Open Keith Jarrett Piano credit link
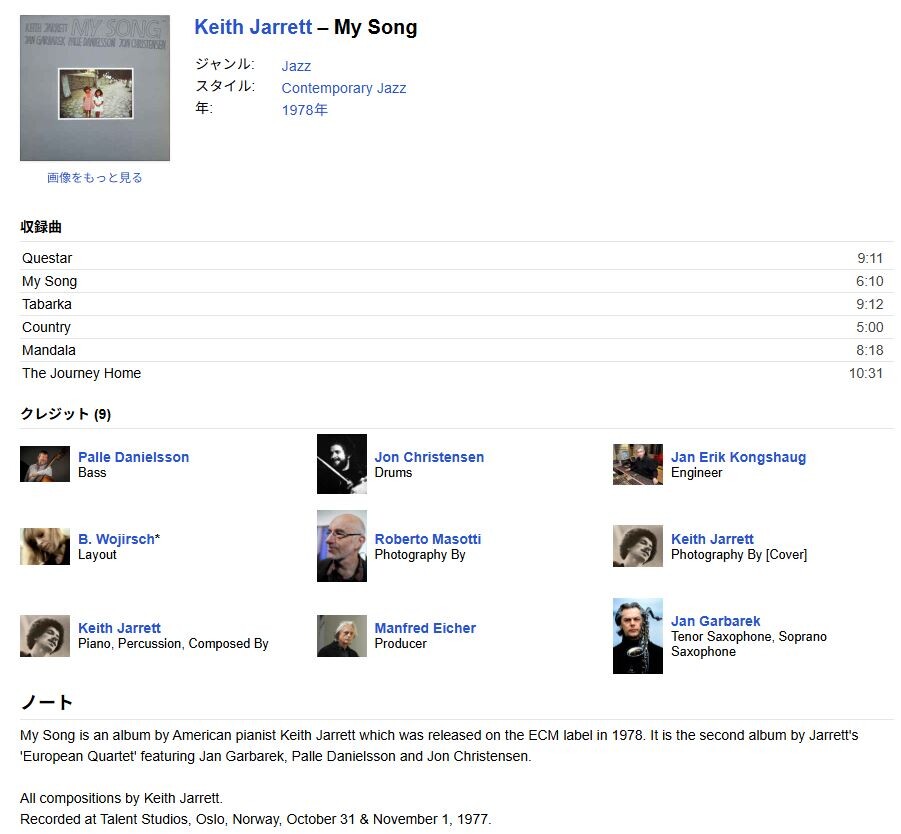901x834 pixels. pos(119,628)
